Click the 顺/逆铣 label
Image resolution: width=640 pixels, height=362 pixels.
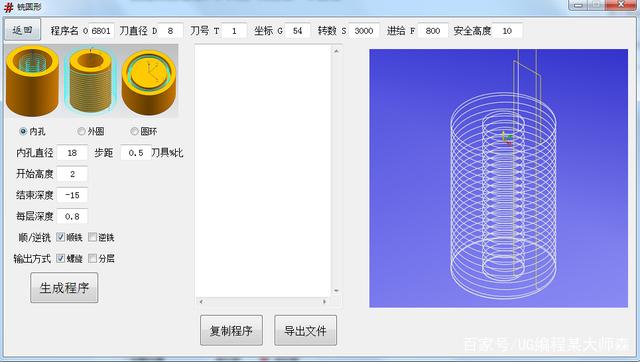pyautogui.click(x=35, y=238)
